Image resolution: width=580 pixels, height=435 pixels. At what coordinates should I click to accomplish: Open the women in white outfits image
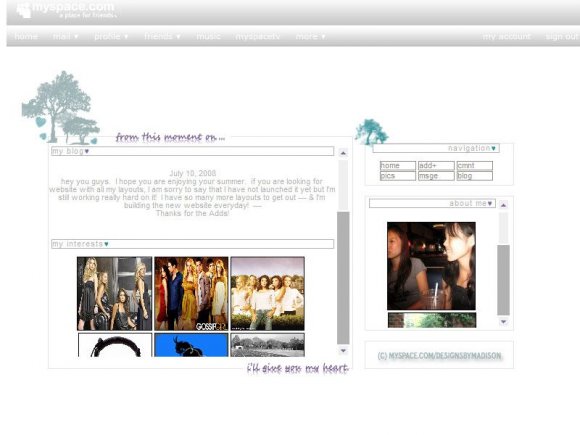268,294
